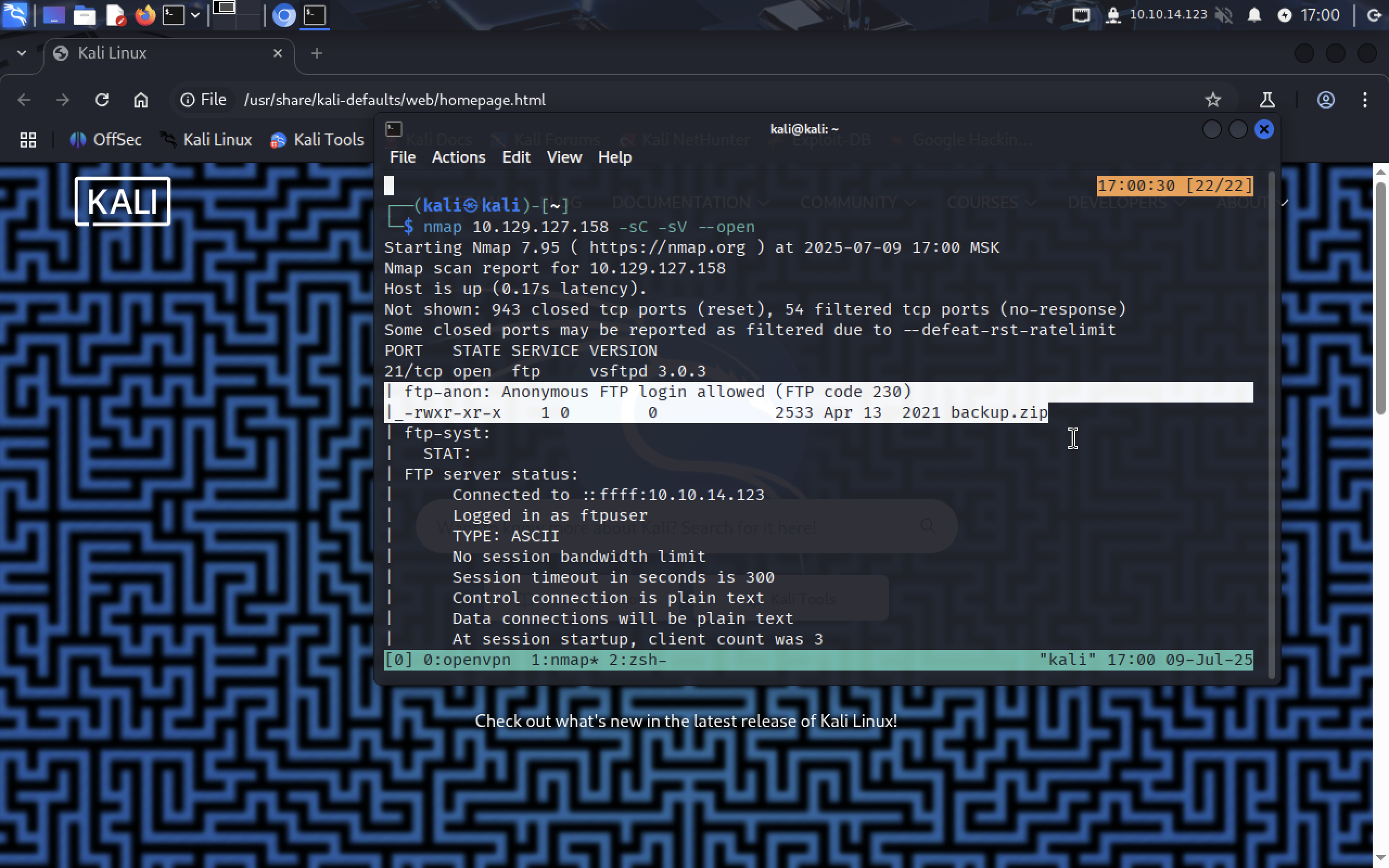1389x868 pixels.
Task: Open the browser three-dot menu
Action: pos(1365,100)
